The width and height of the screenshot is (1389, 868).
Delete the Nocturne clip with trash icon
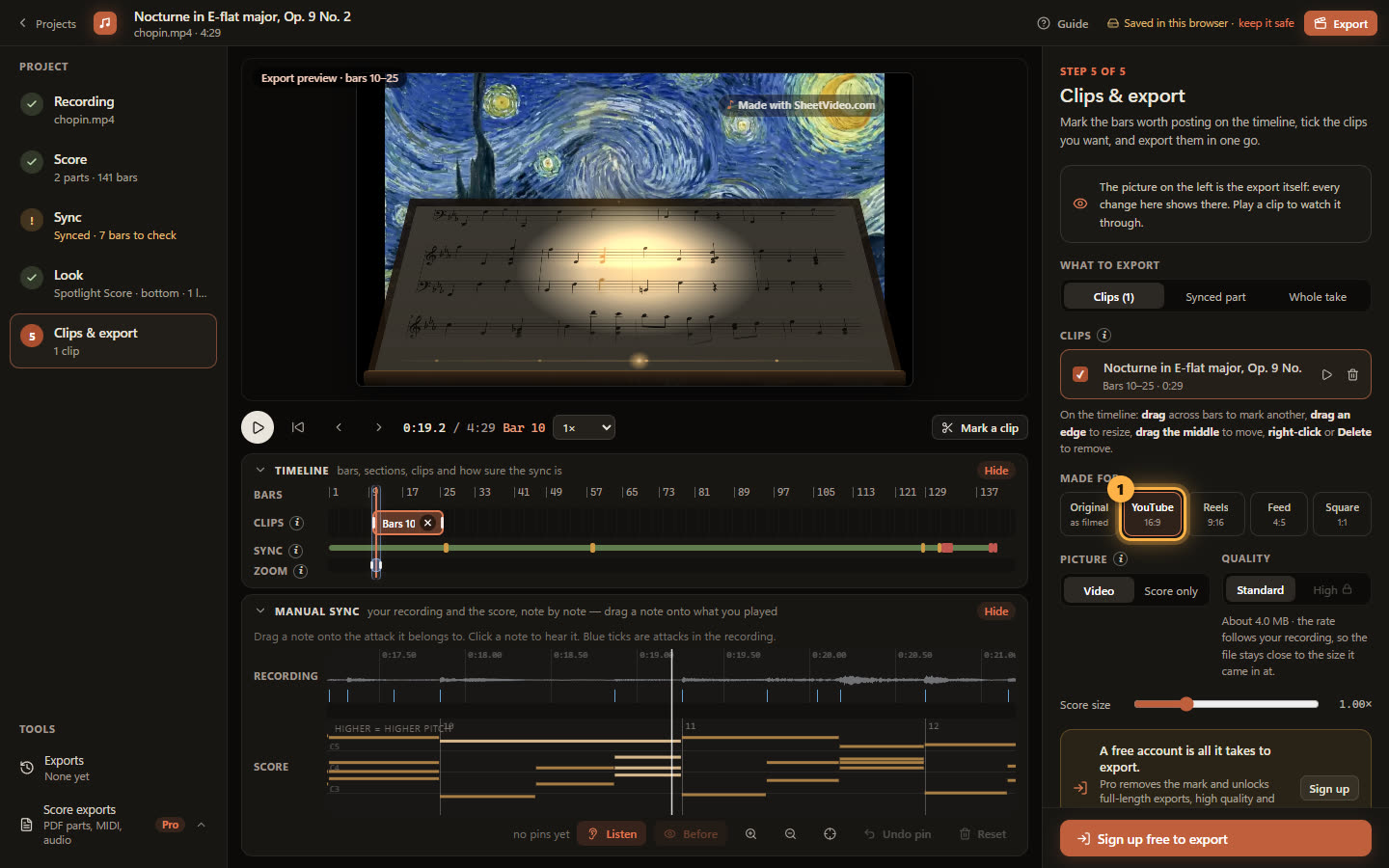click(1352, 374)
